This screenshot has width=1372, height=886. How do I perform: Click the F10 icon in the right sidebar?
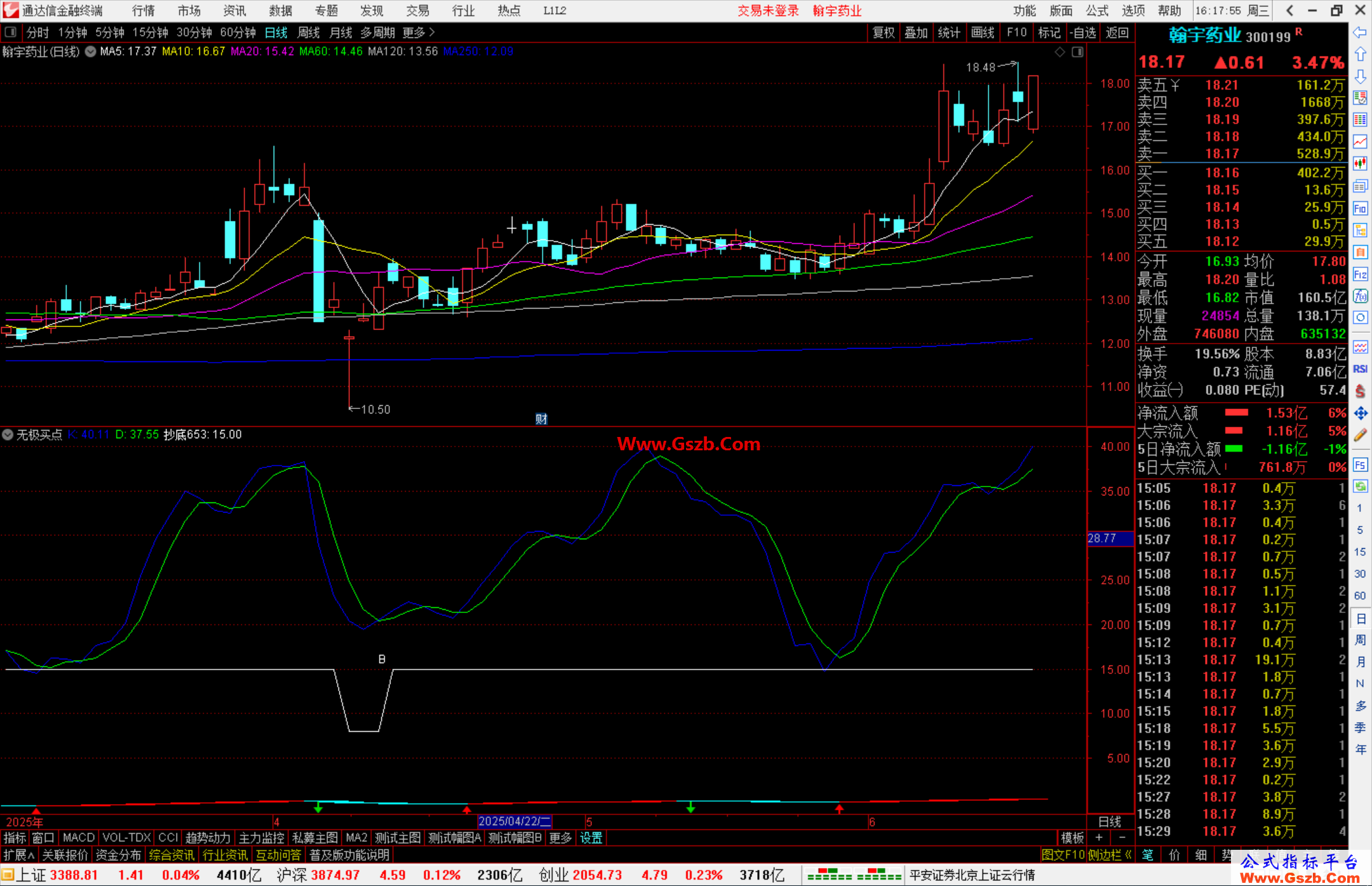[x=1360, y=208]
